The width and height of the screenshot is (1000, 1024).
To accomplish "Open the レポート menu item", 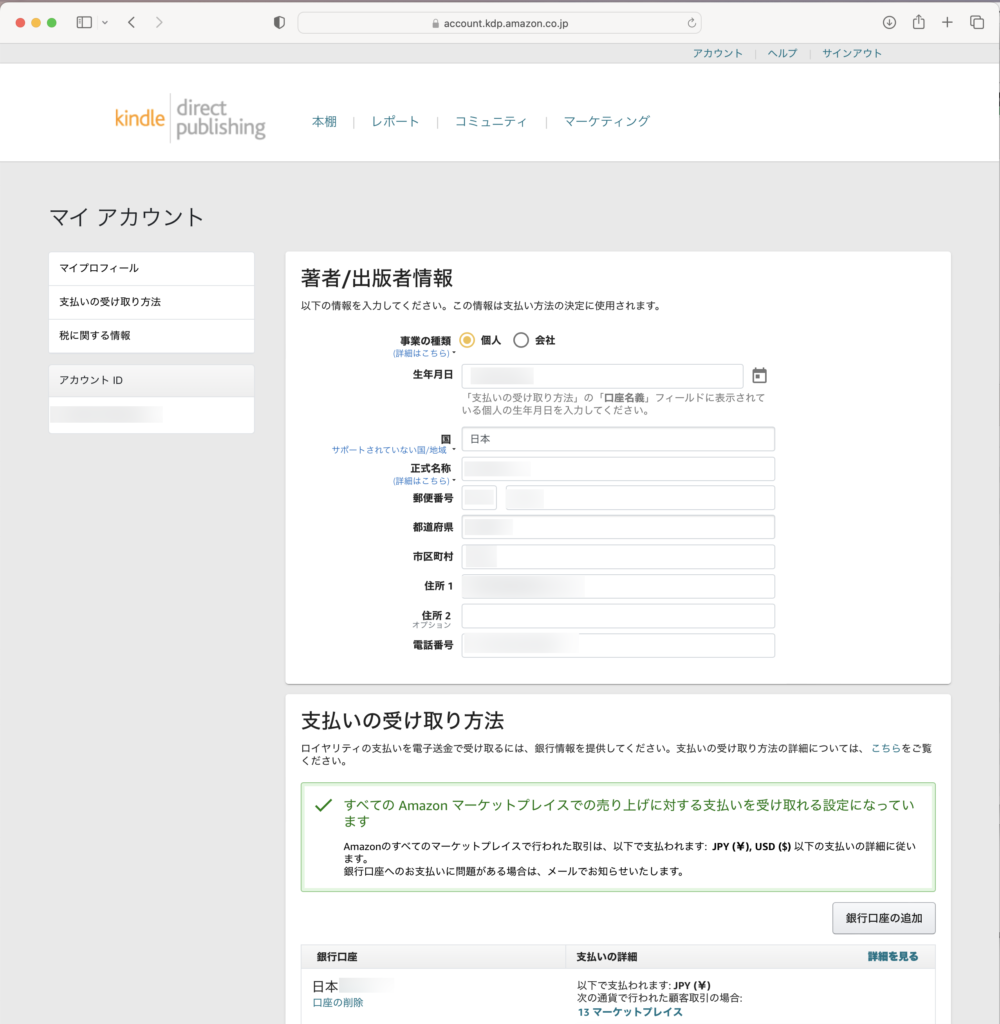I will 395,121.
